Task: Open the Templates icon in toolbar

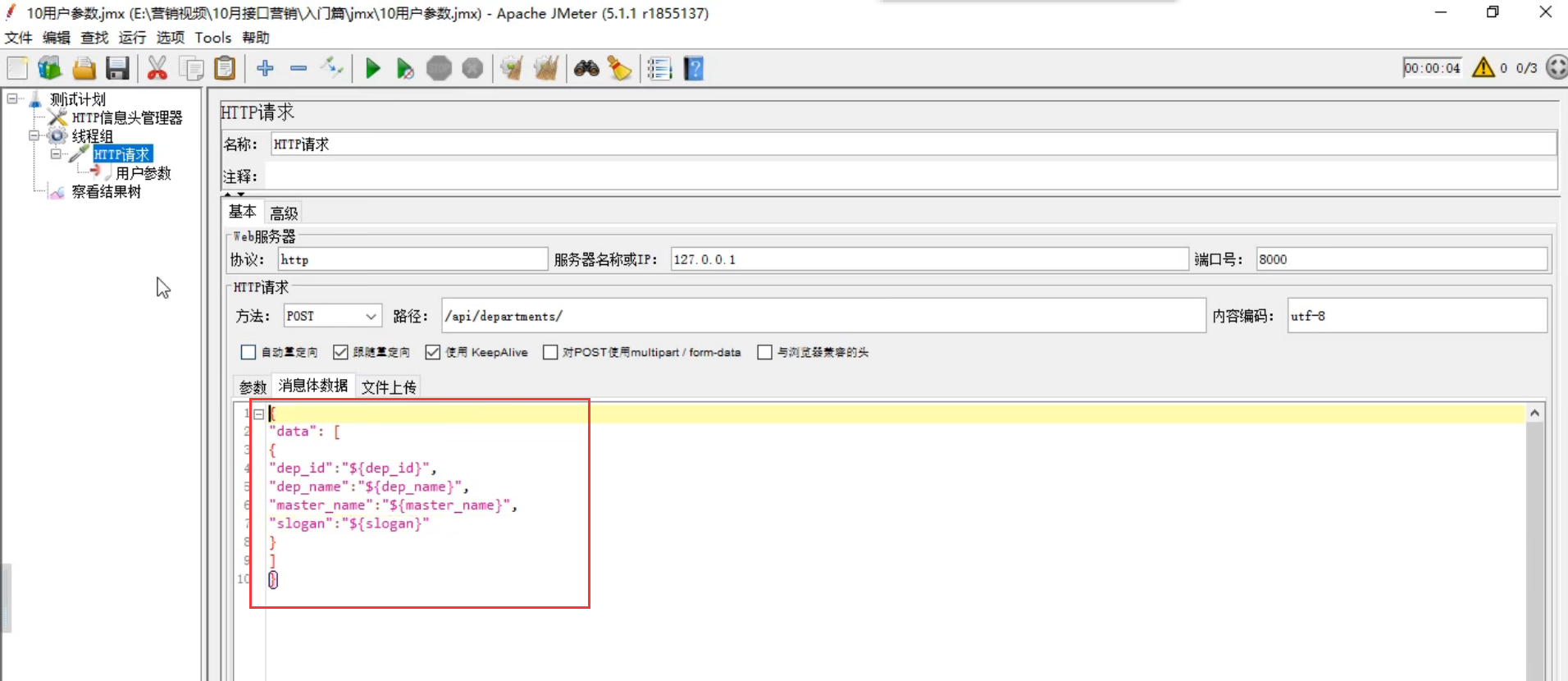Action: pyautogui.click(x=49, y=68)
